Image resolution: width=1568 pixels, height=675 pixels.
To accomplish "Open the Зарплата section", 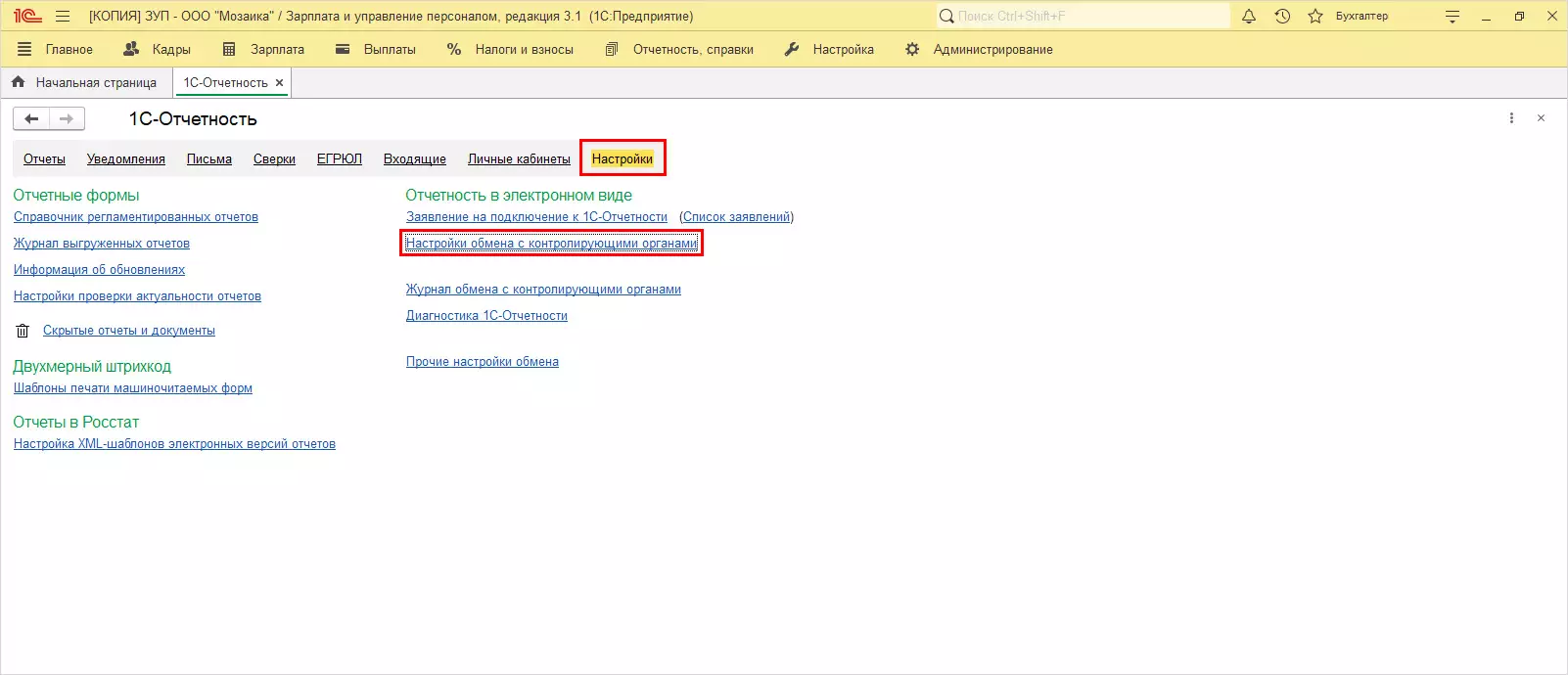I will [x=263, y=49].
